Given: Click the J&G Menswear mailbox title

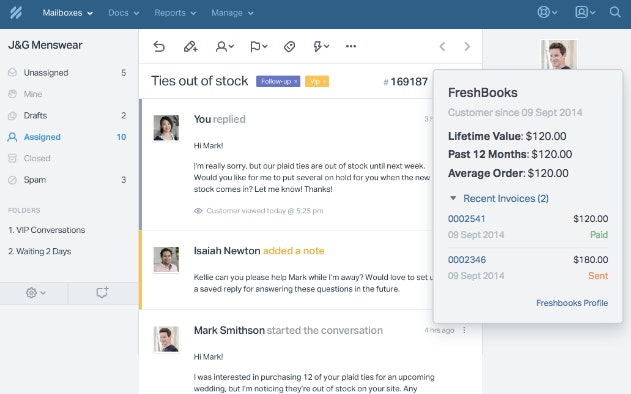Looking at the screenshot, I should pos(45,45).
